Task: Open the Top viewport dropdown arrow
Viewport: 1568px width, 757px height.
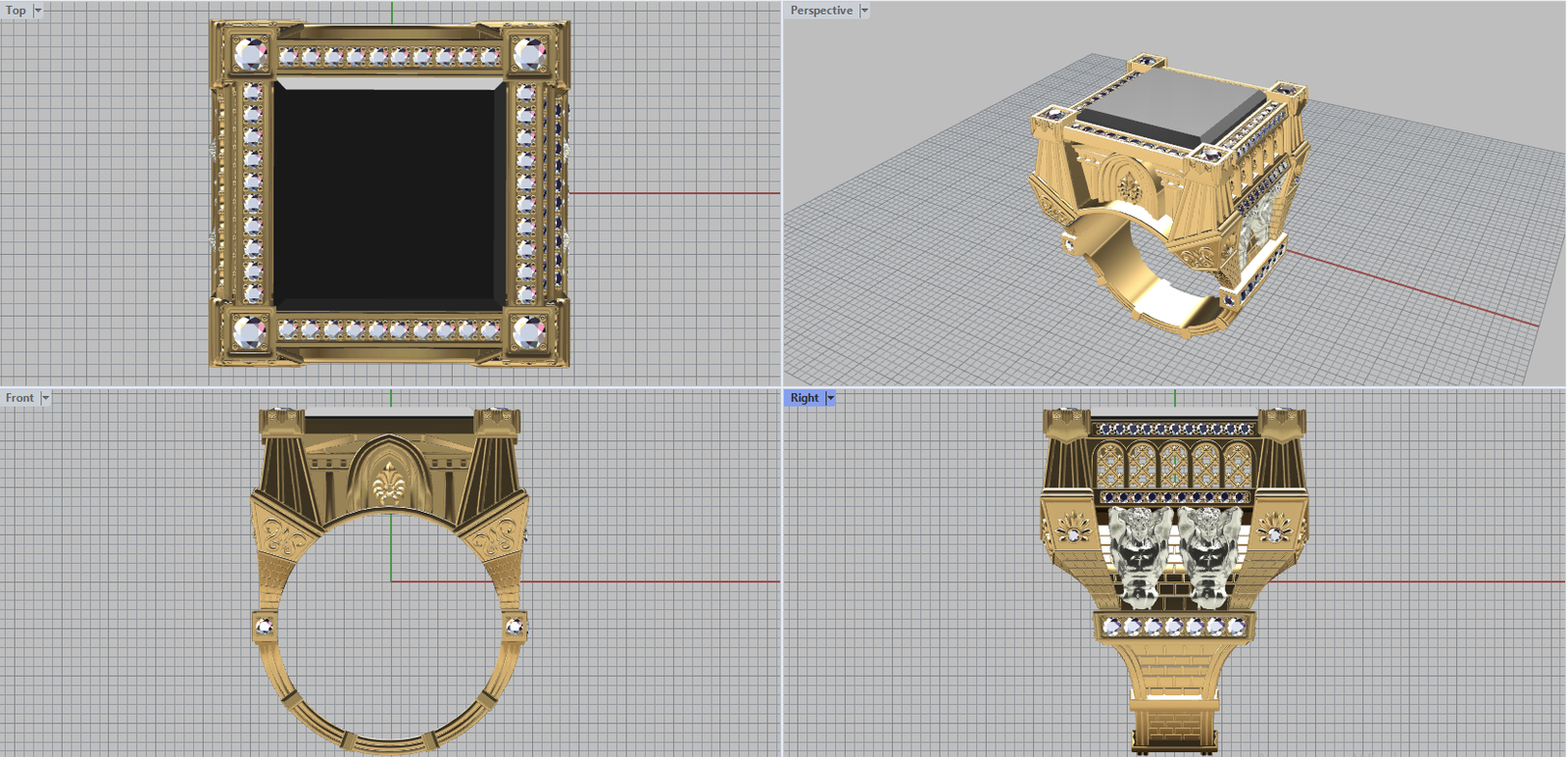Action: click(38, 11)
